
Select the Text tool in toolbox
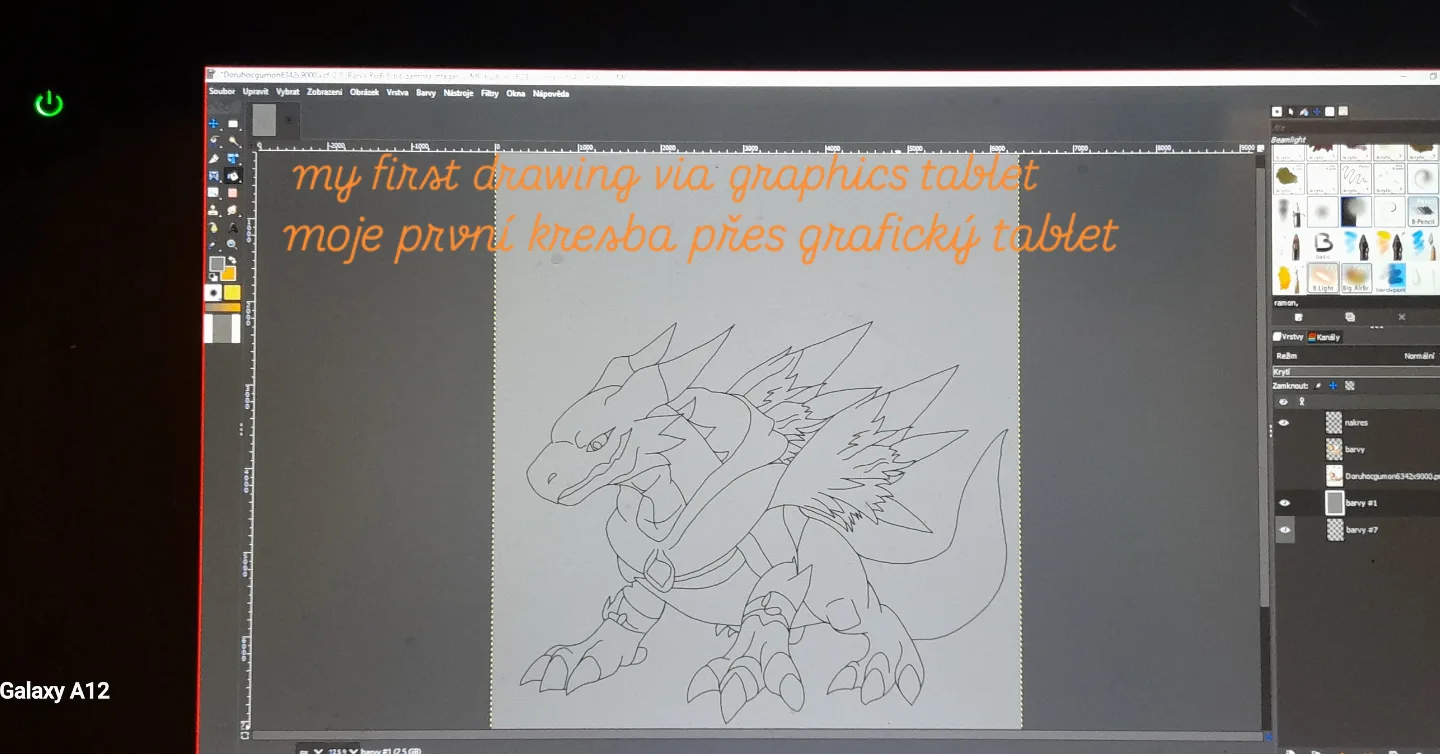[233, 227]
